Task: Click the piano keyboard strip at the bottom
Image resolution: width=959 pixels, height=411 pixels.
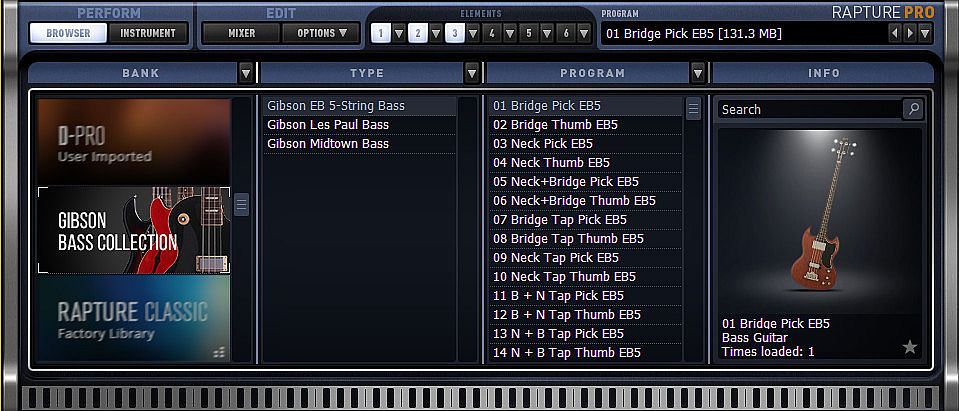Action: click(x=479, y=398)
